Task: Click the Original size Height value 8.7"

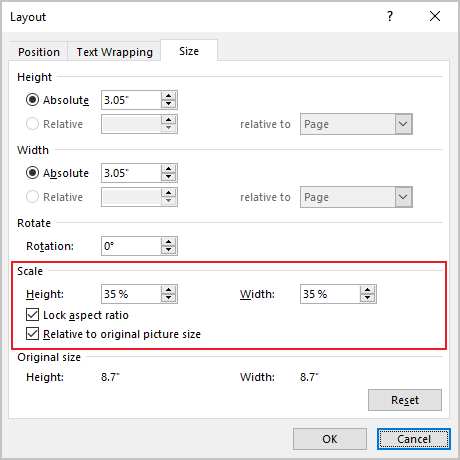Action: tap(110, 377)
